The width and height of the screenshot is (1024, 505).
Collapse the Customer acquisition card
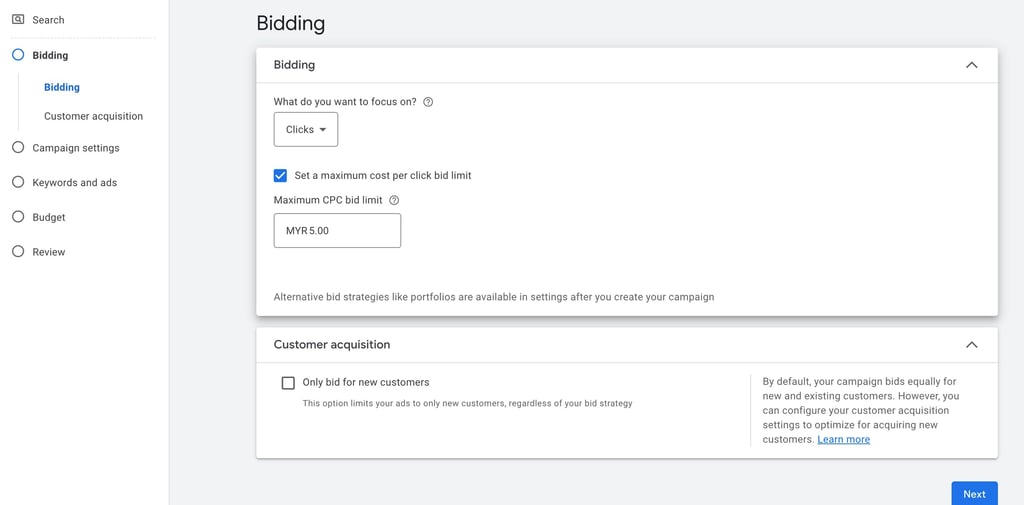(x=971, y=345)
